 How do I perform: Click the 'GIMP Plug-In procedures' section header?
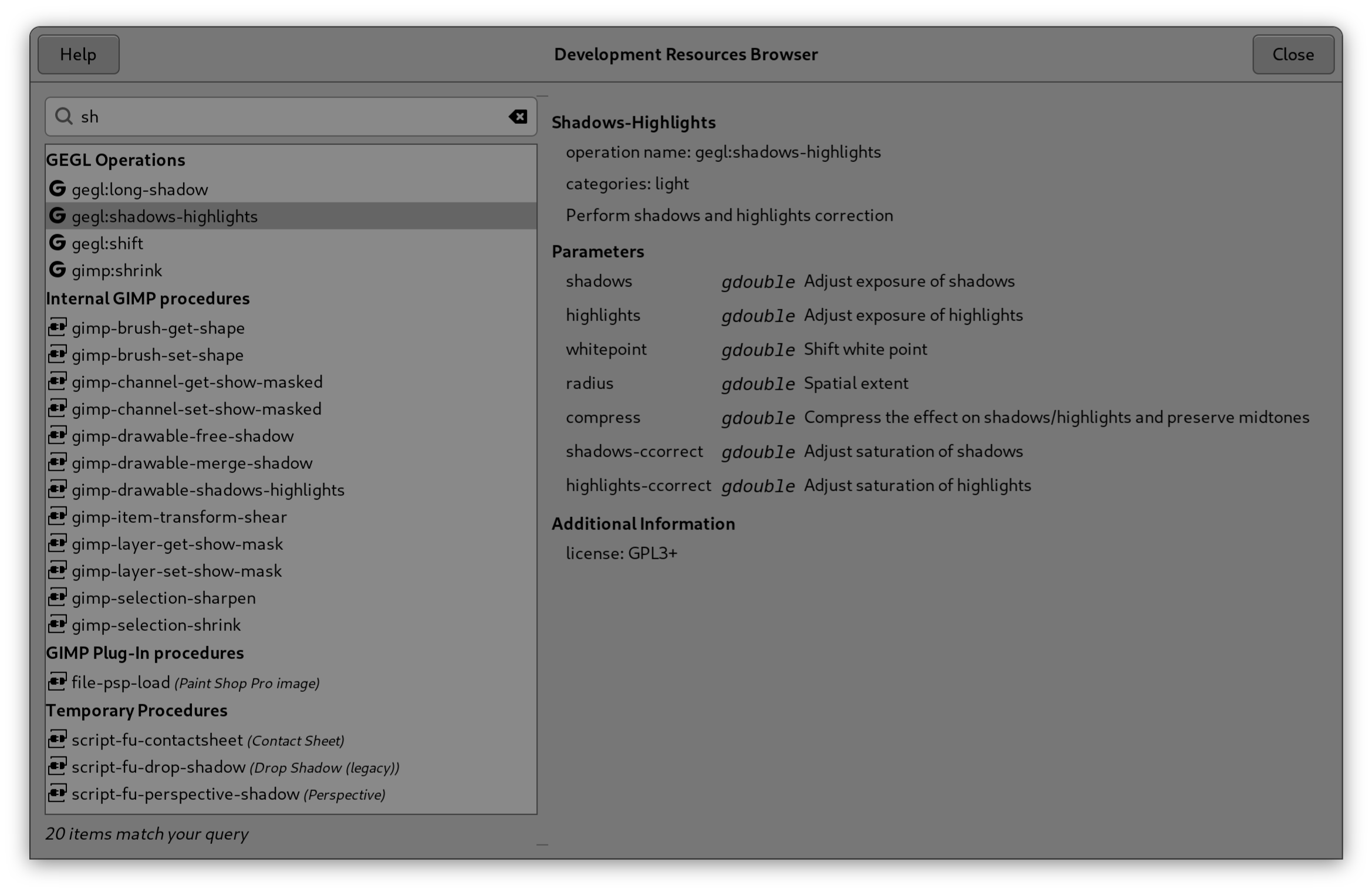click(145, 653)
